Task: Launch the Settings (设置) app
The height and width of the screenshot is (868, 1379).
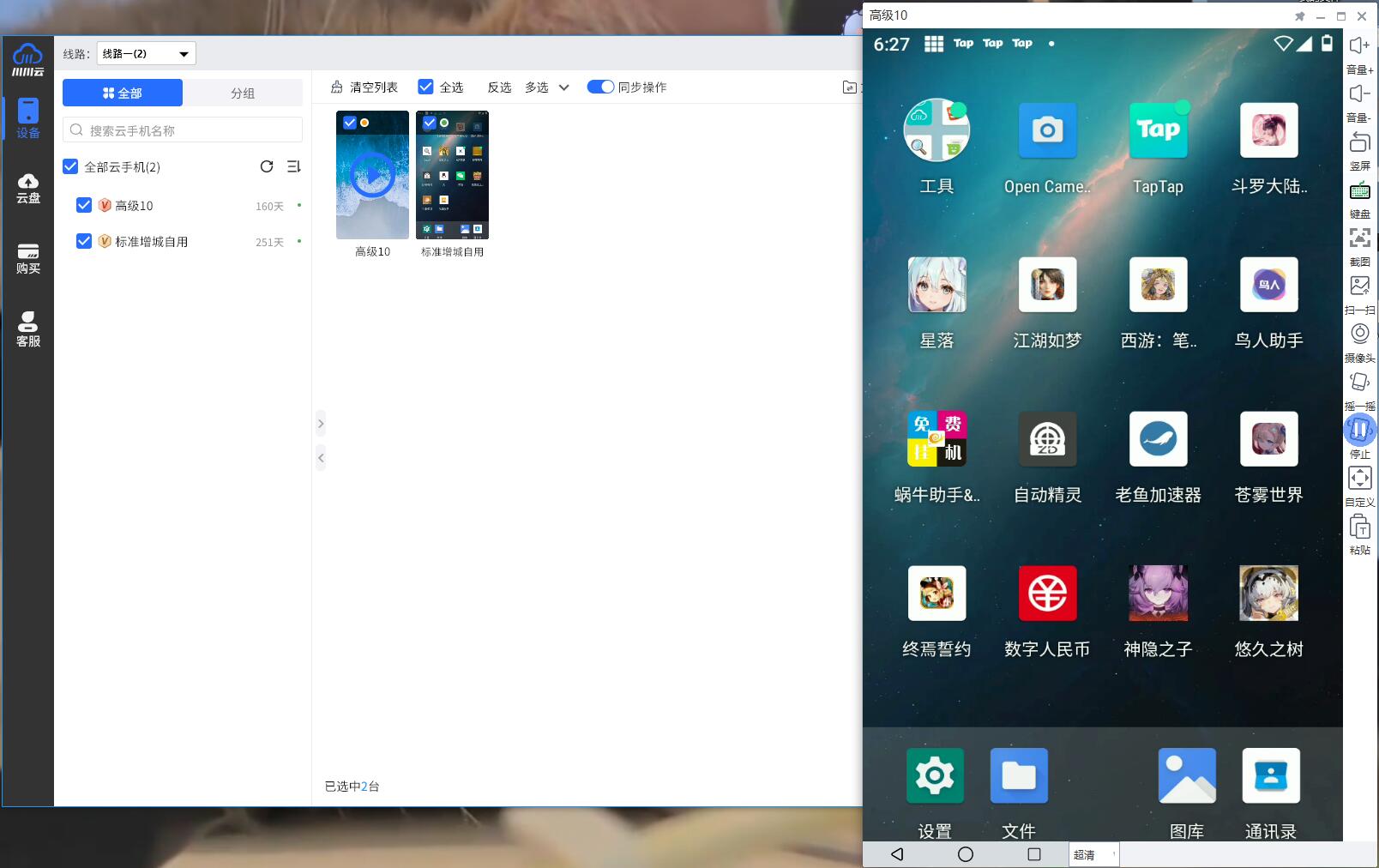Action: (x=935, y=775)
